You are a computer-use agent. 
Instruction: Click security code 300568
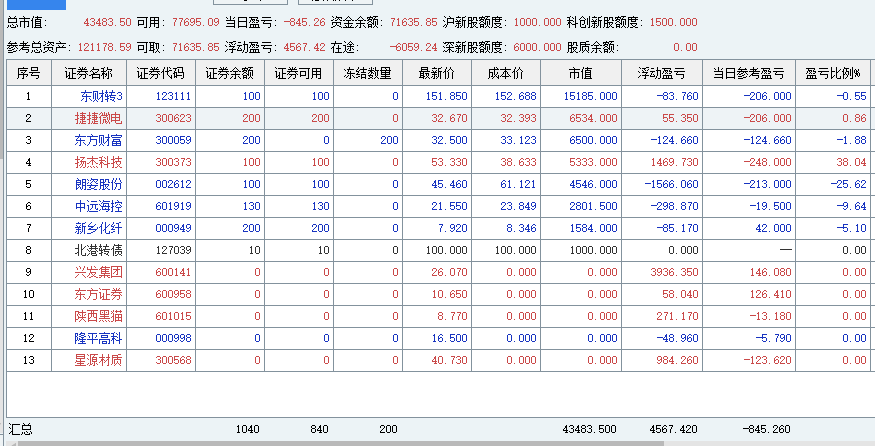(173, 360)
